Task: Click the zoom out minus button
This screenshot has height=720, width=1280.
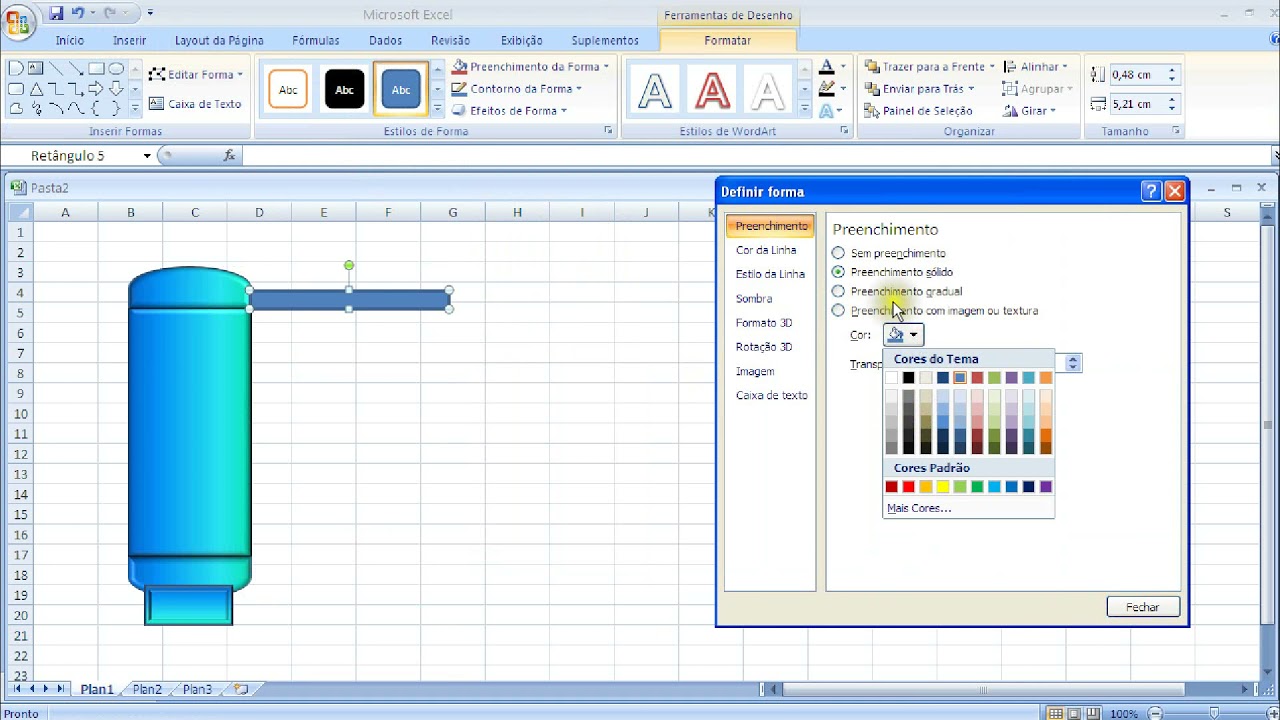Action: tap(1153, 713)
